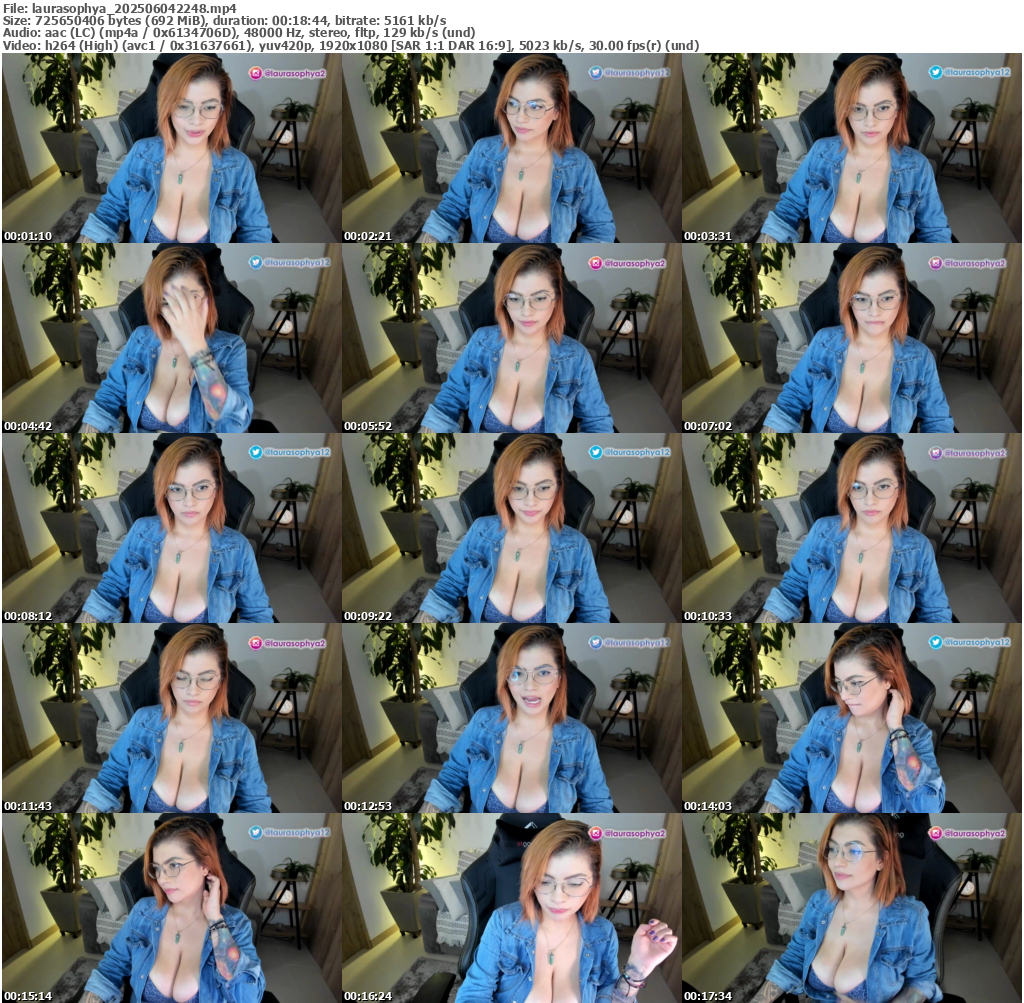This screenshot has width=1024, height=1003.
Task: Open the thumbnail at 00:14:03
Action: pyautogui.click(x=852, y=718)
